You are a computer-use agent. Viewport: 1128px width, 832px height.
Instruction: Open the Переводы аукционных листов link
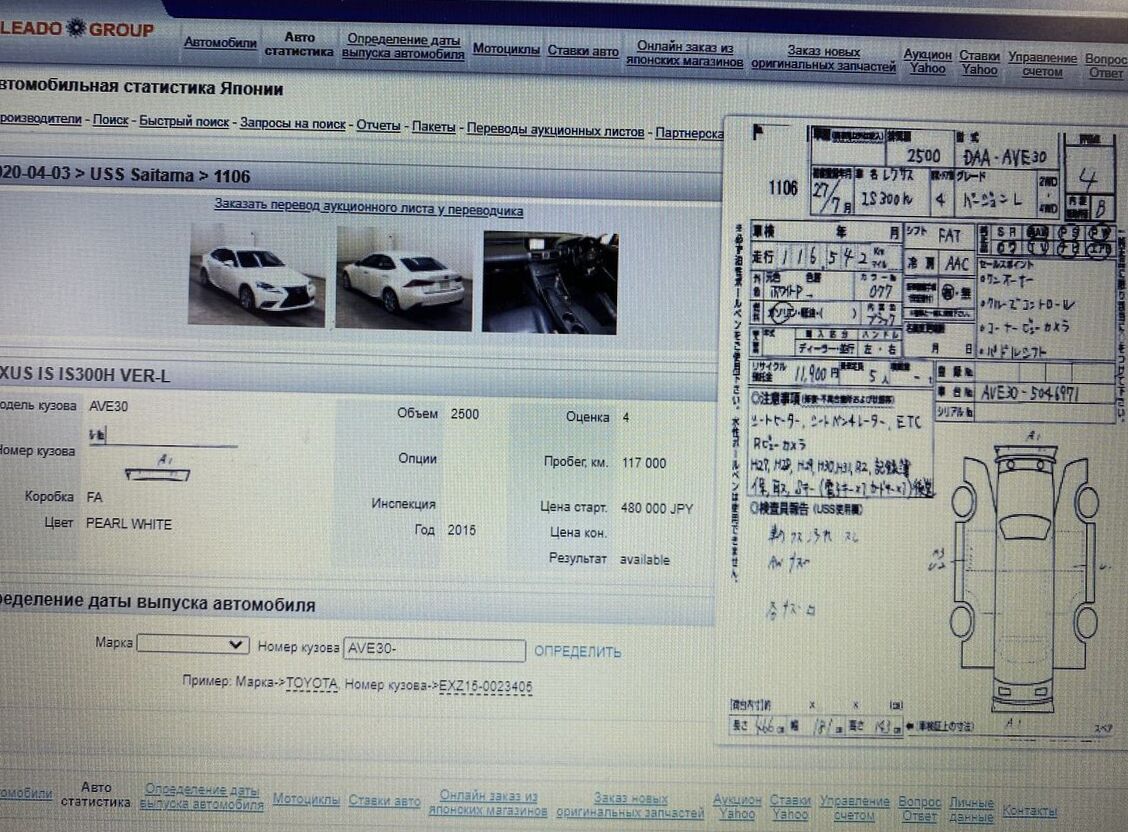(555, 130)
